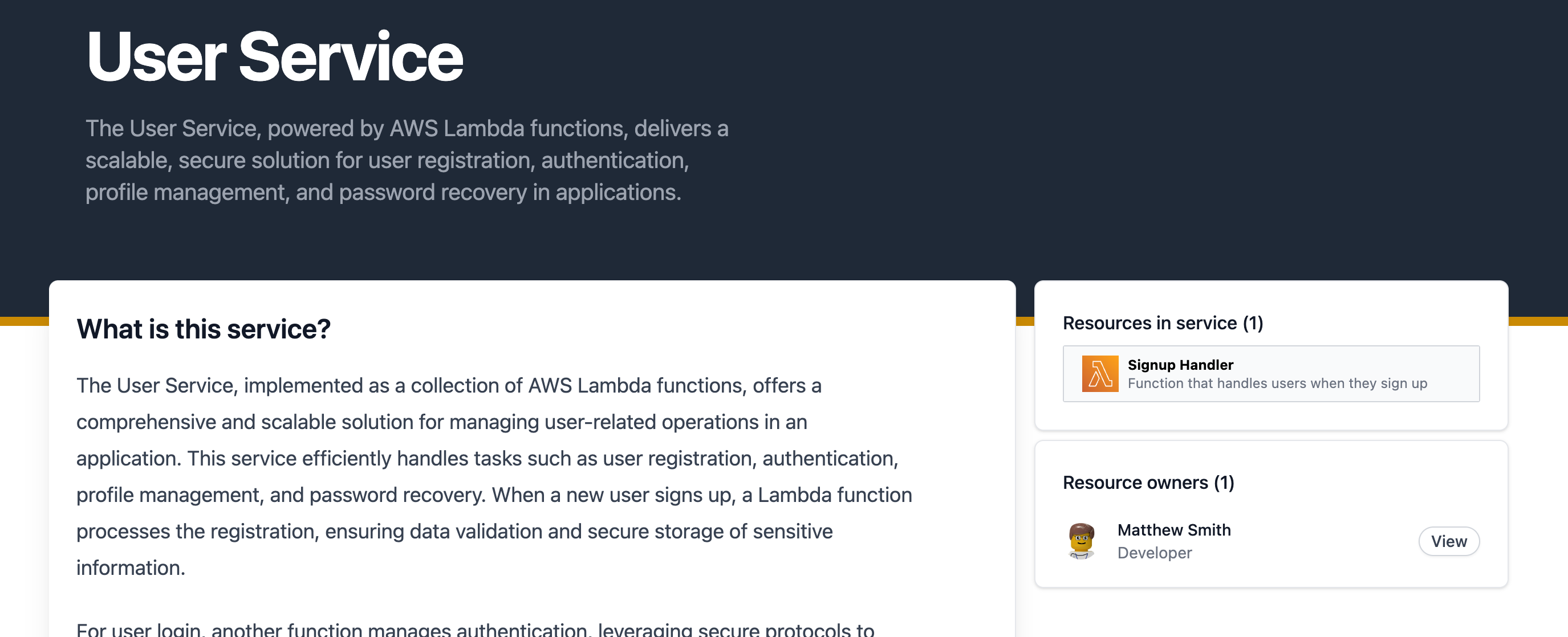Click the paragraph beginning For user login
The image size is (1568, 637).
point(476,629)
